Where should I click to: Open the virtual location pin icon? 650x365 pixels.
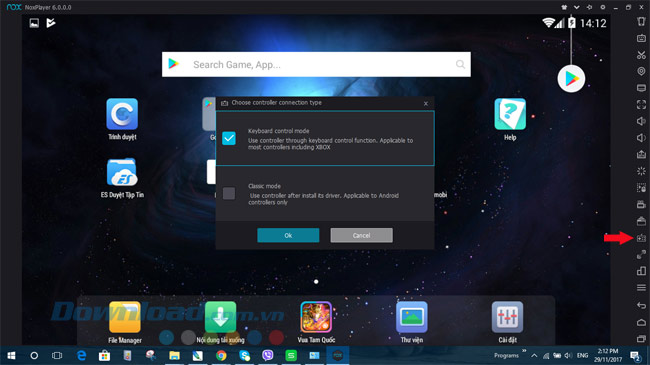click(x=641, y=71)
